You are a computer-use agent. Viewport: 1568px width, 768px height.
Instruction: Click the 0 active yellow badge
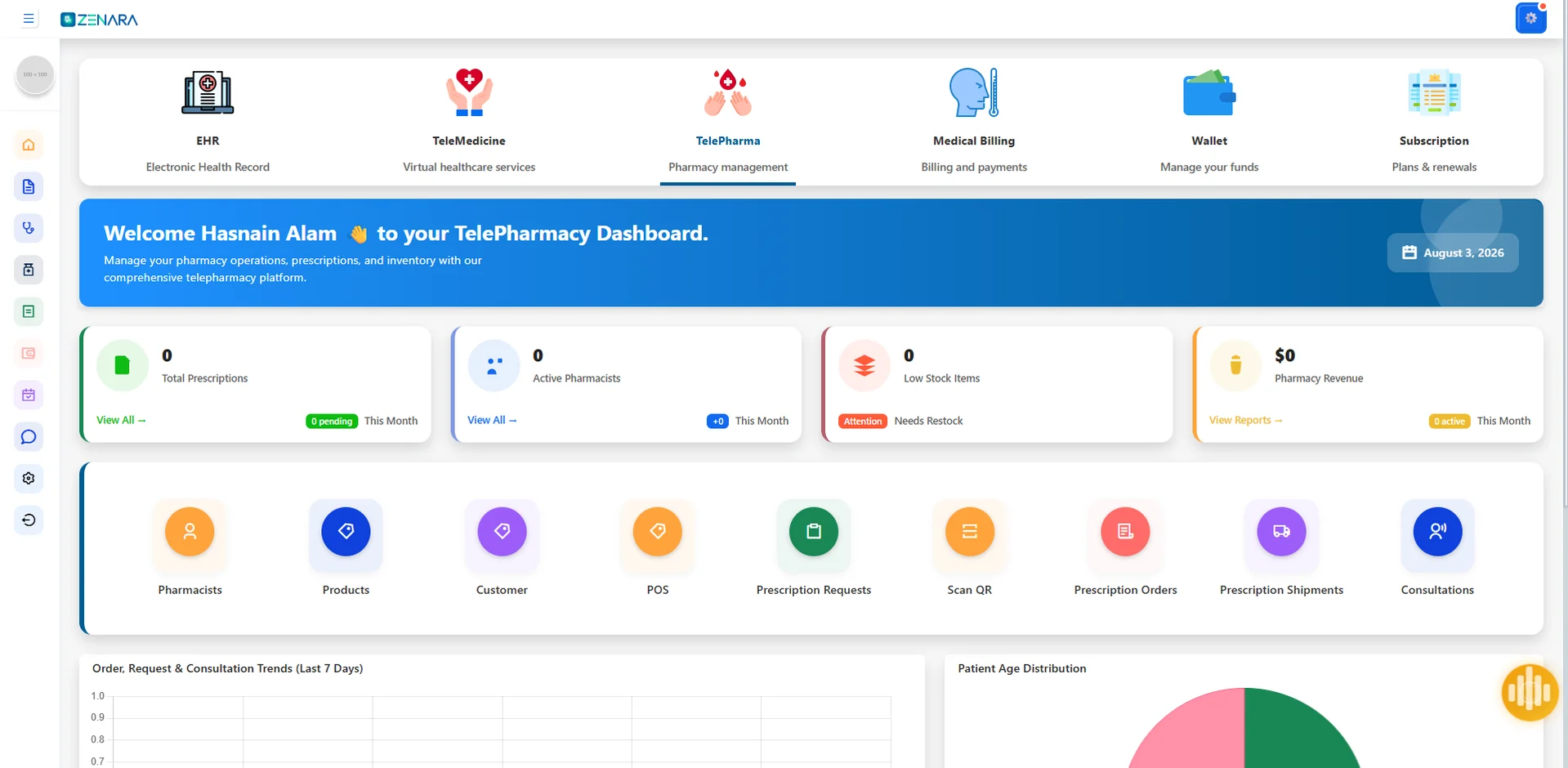tap(1450, 422)
